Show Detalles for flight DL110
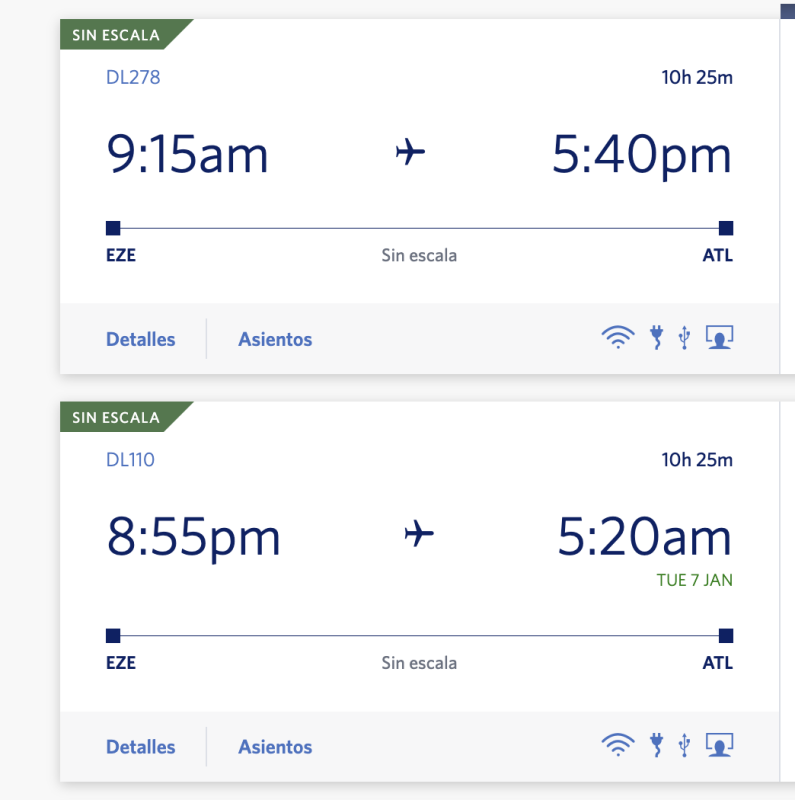The image size is (795, 800). pyautogui.click(x=141, y=747)
